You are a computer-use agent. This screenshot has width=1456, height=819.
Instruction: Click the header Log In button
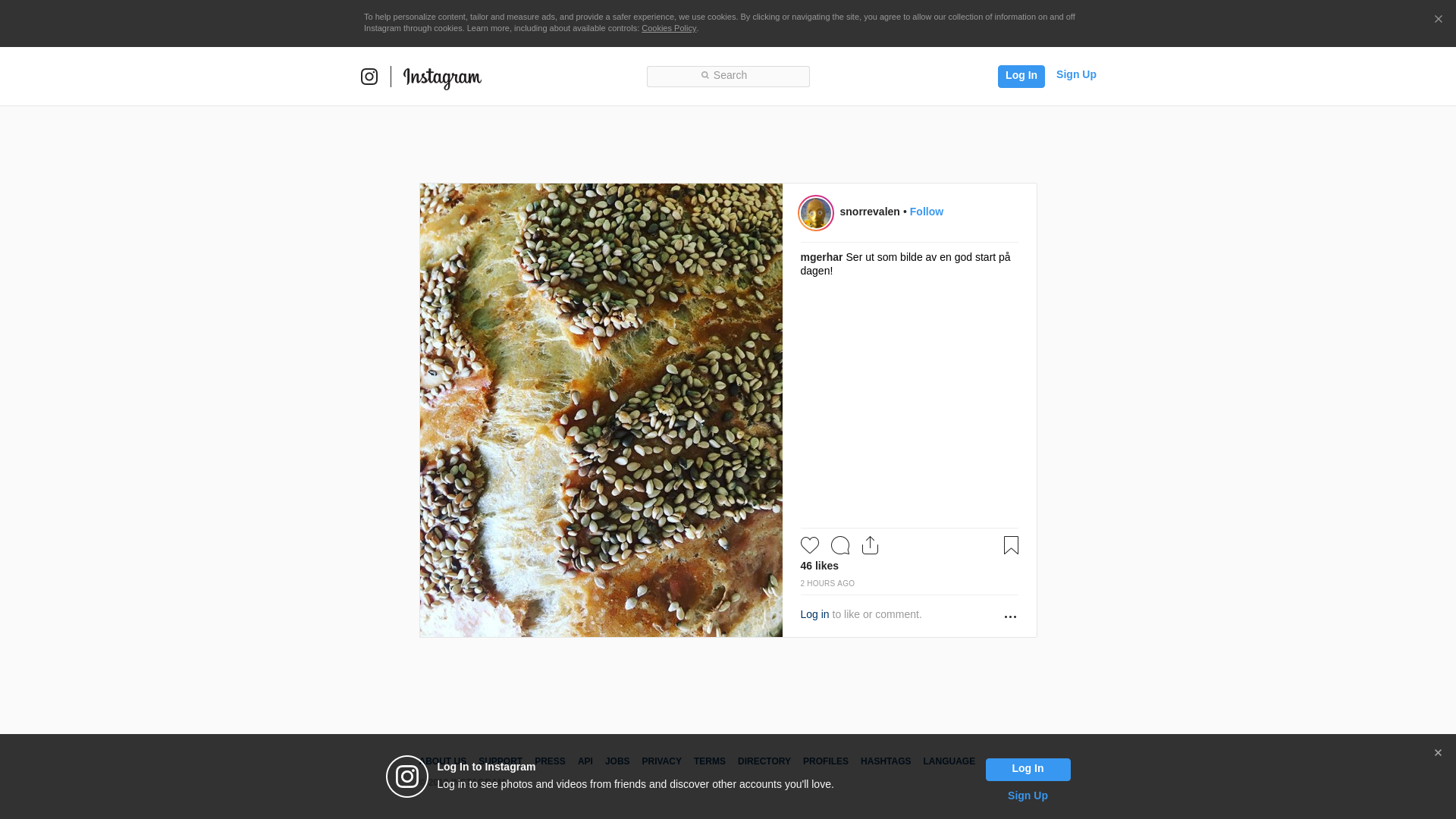point(1021,76)
